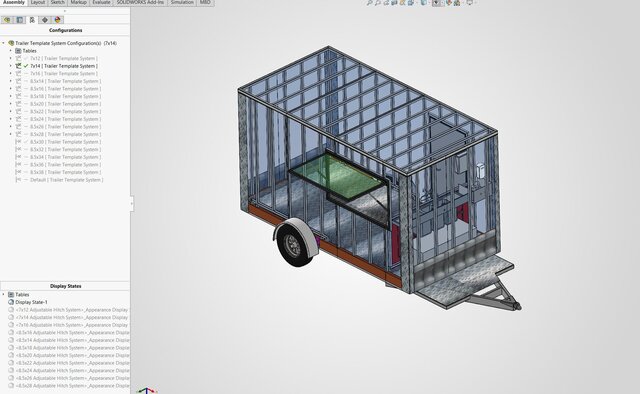
Task: Open the PropertyManager tab icon
Action: (19, 20)
